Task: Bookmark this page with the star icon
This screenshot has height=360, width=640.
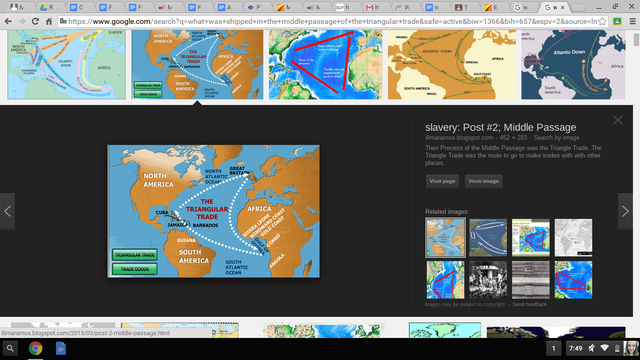Action: point(602,21)
